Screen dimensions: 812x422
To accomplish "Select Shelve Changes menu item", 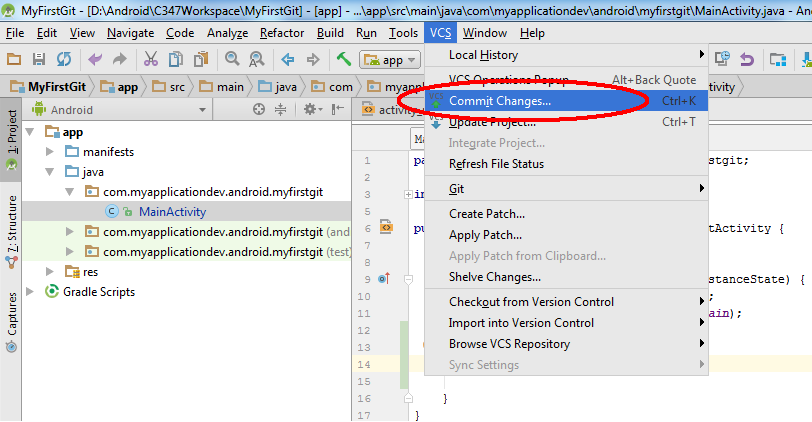I will click(494, 277).
